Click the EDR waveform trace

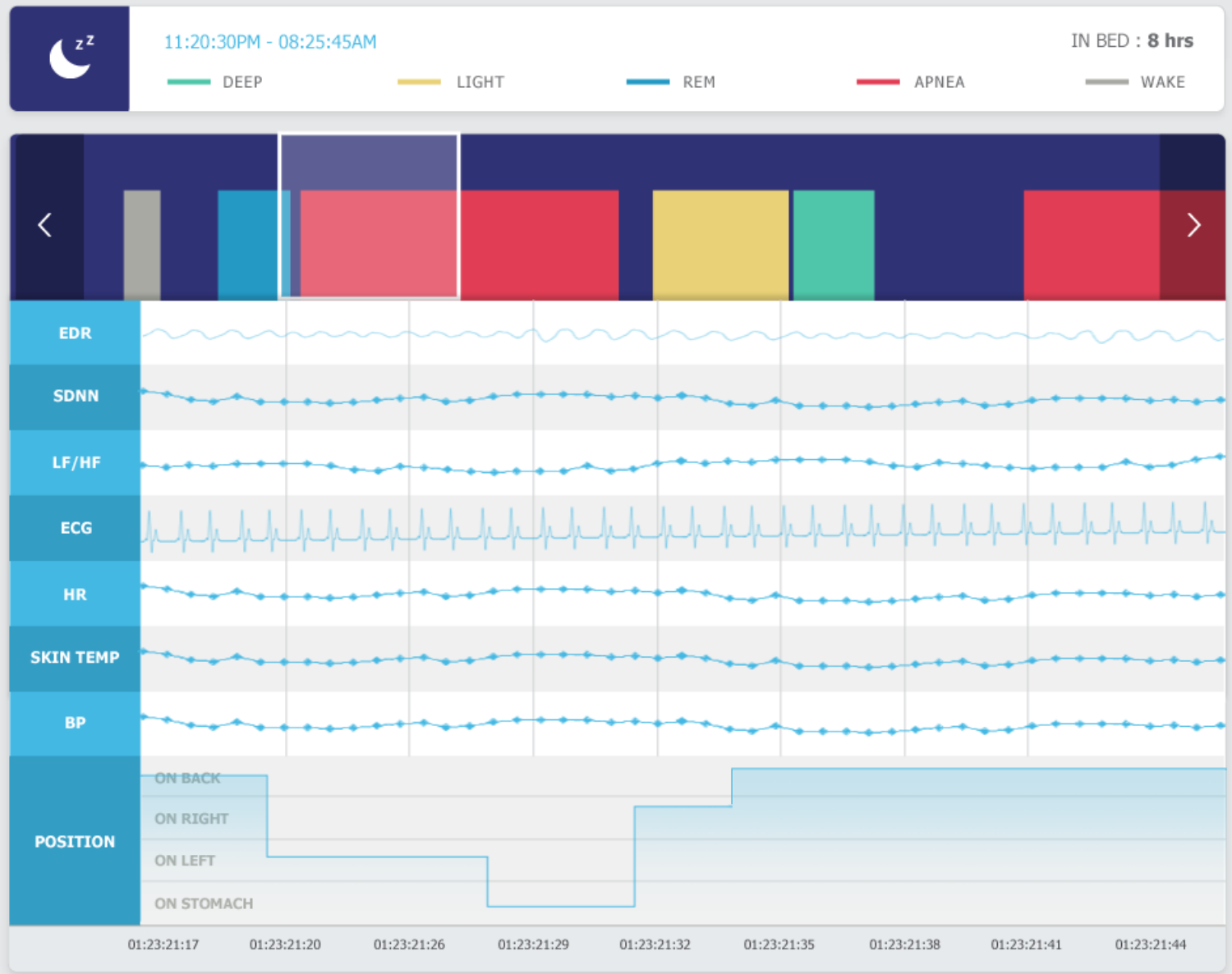click(x=683, y=335)
